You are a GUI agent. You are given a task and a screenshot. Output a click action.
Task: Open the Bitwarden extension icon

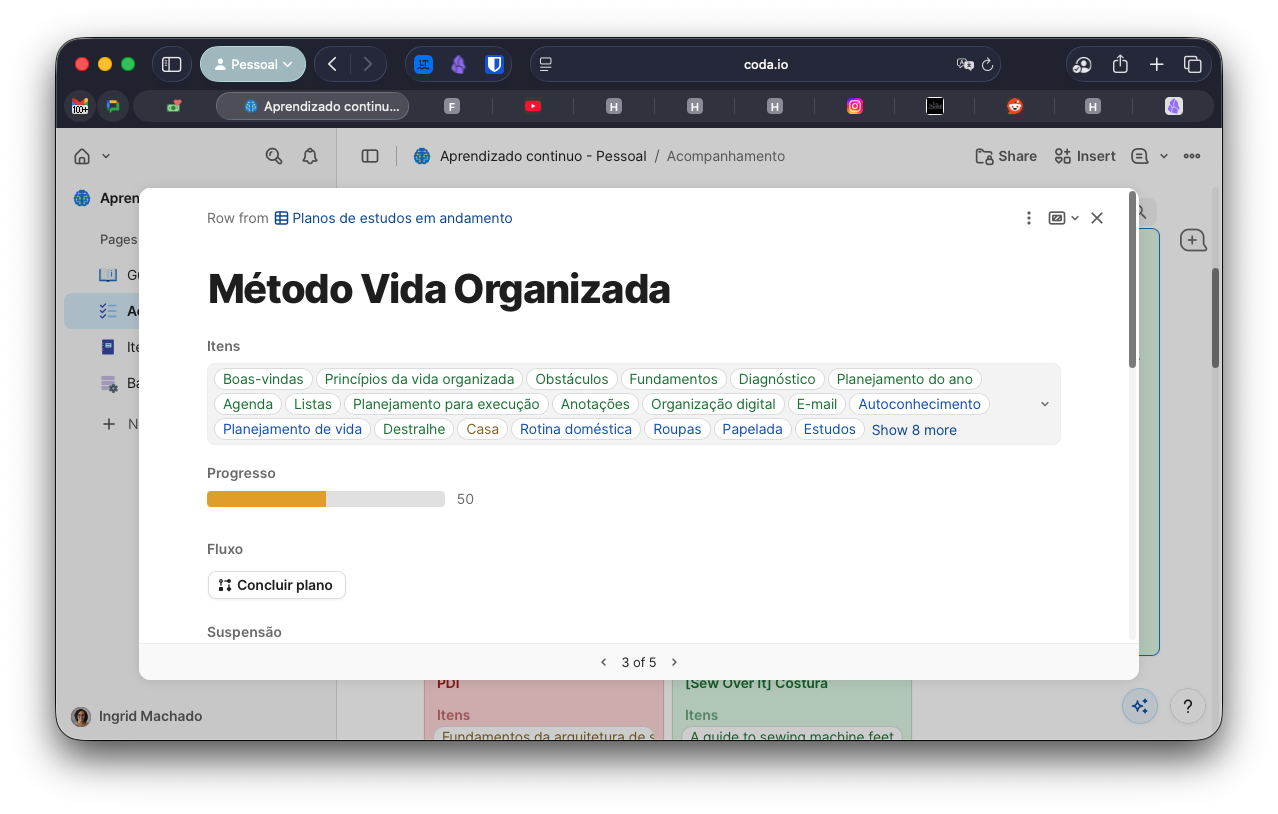(493, 64)
